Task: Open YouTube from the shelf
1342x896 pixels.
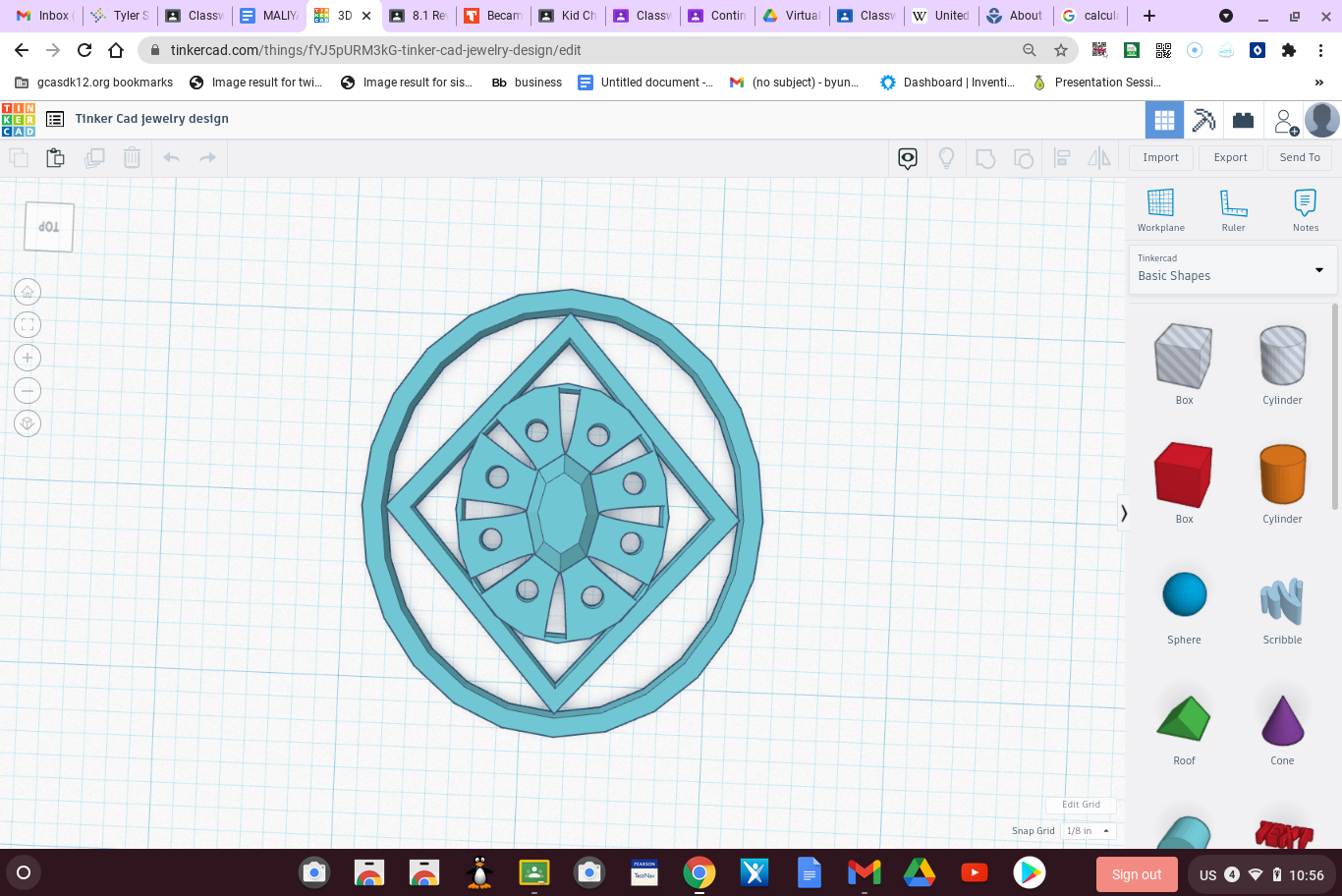Action: tap(975, 872)
